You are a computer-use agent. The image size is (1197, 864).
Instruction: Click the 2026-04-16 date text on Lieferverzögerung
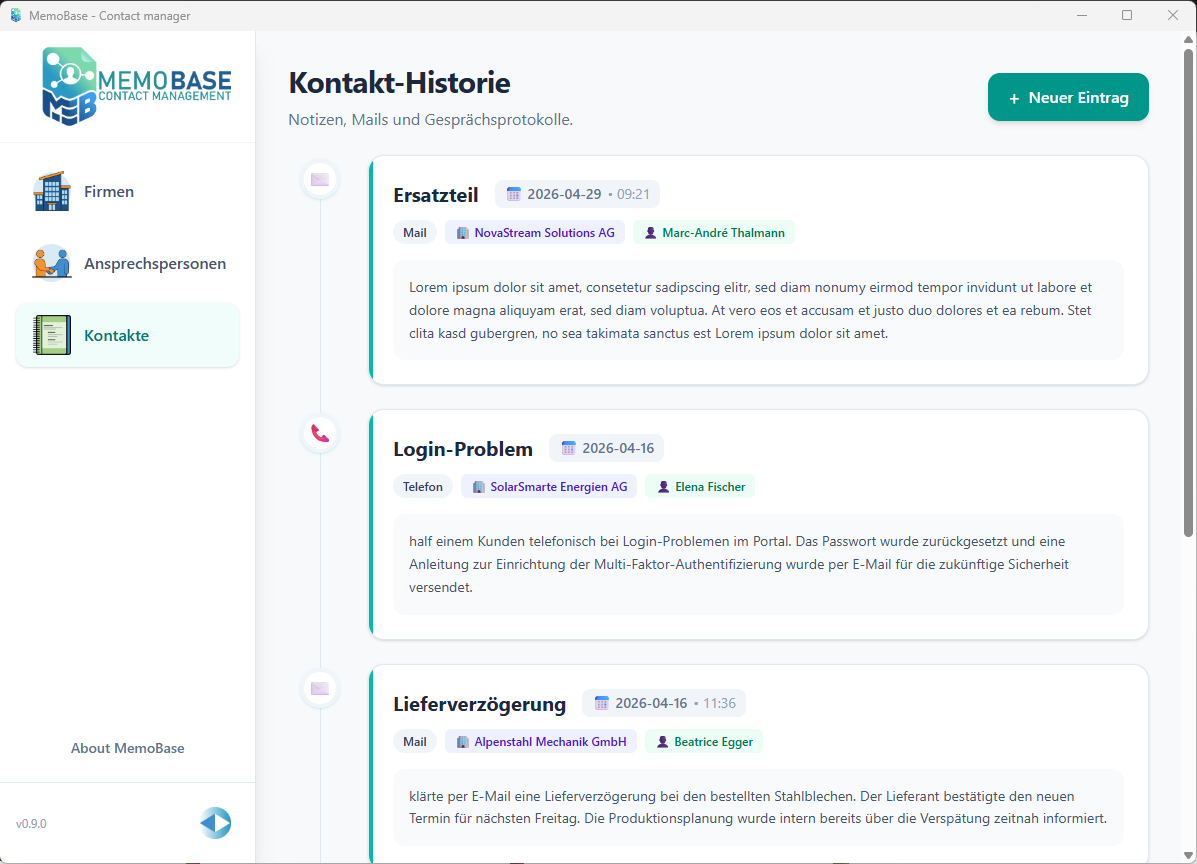tap(651, 703)
